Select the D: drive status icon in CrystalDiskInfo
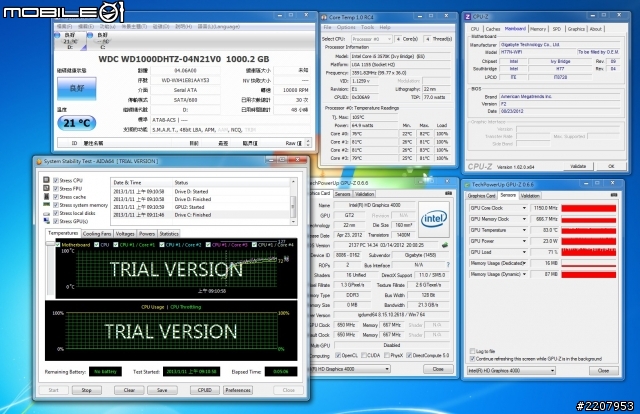This screenshot has width=640, height=414. click(57, 36)
